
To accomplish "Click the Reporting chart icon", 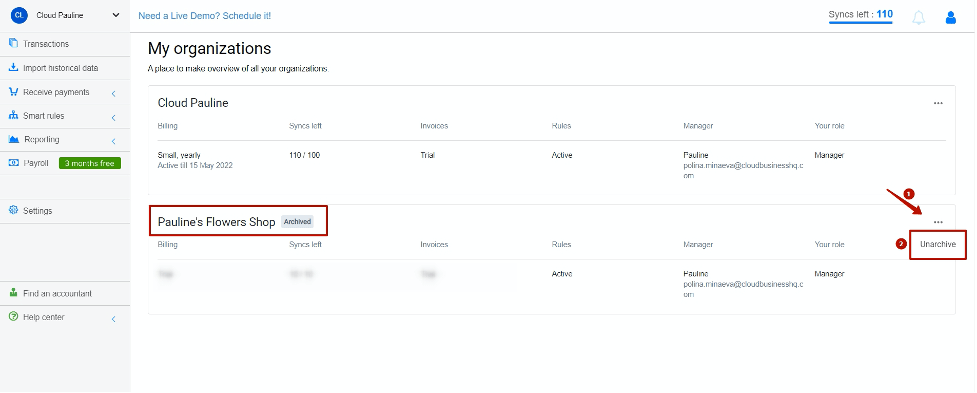I will pos(14,140).
